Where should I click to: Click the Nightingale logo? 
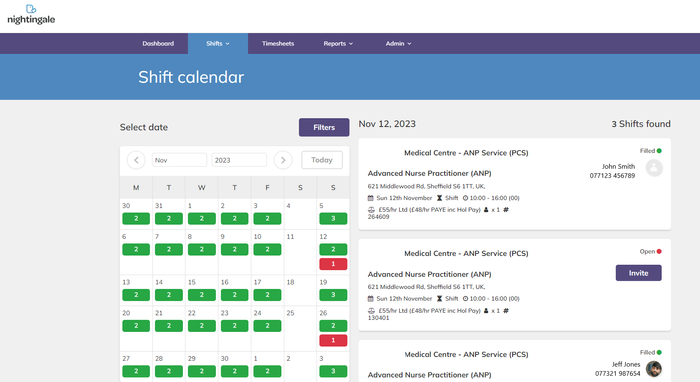coord(31,15)
